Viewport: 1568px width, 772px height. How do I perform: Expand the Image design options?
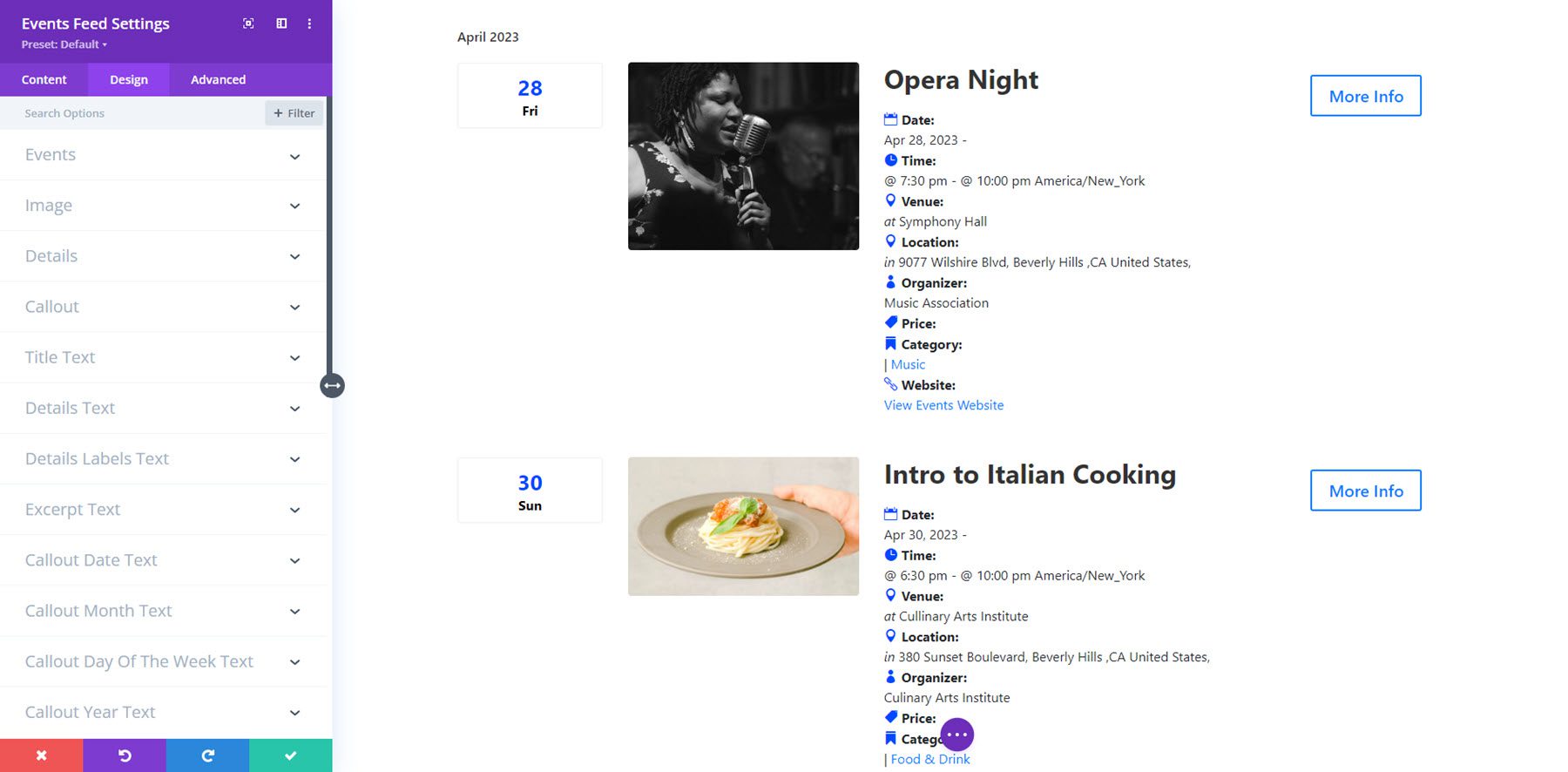coord(163,206)
